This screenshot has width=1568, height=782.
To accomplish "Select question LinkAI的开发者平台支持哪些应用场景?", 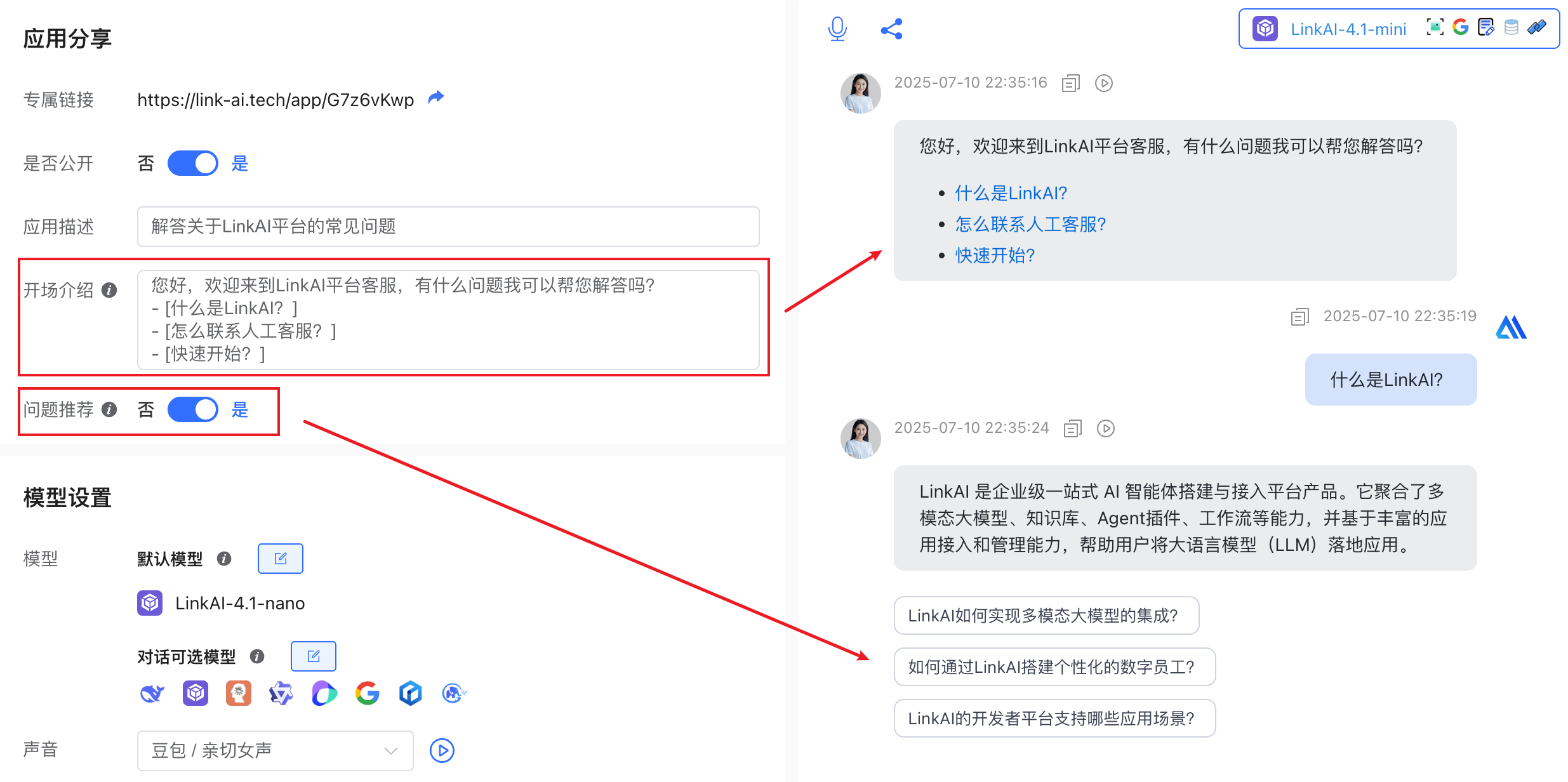I will (1054, 718).
